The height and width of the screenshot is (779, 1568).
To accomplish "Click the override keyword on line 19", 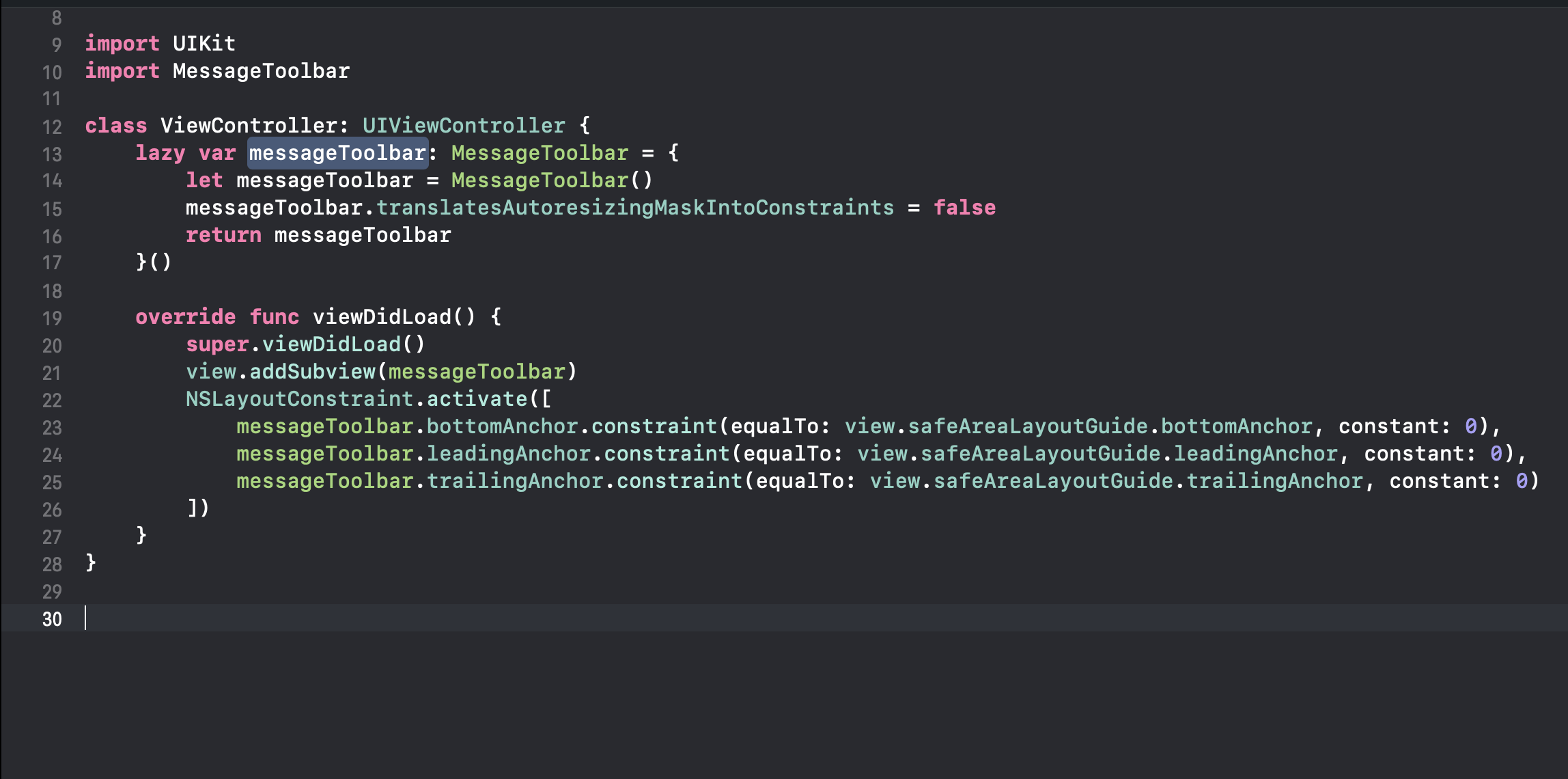I will pos(185,317).
